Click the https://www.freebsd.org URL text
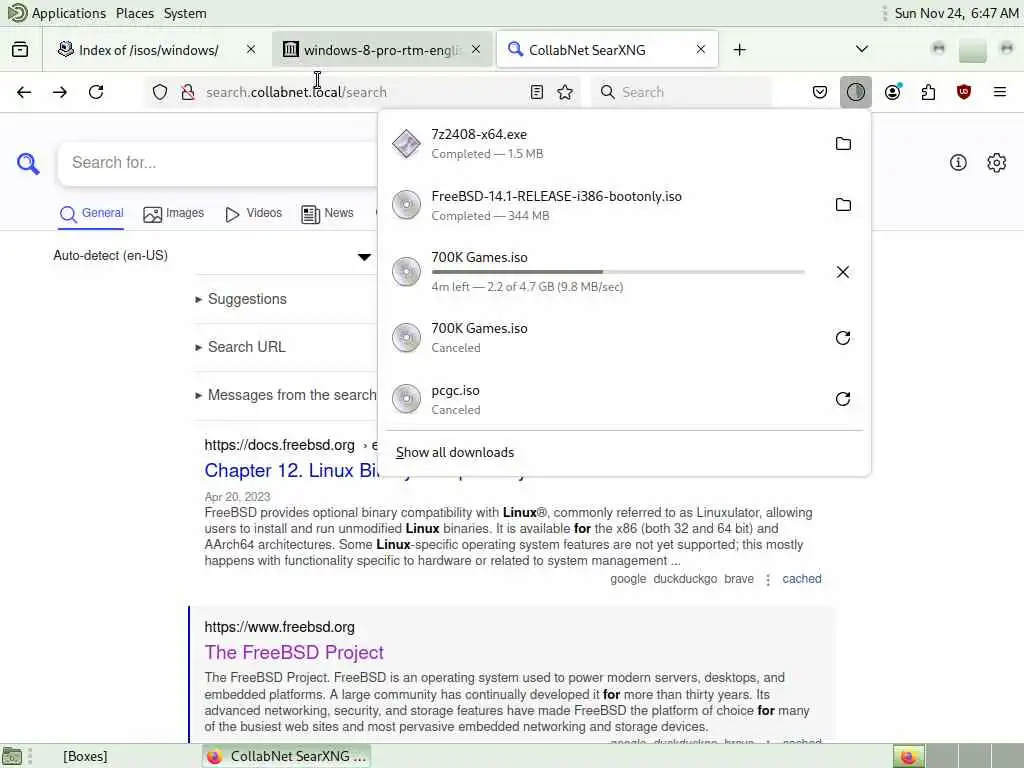 coord(280,627)
